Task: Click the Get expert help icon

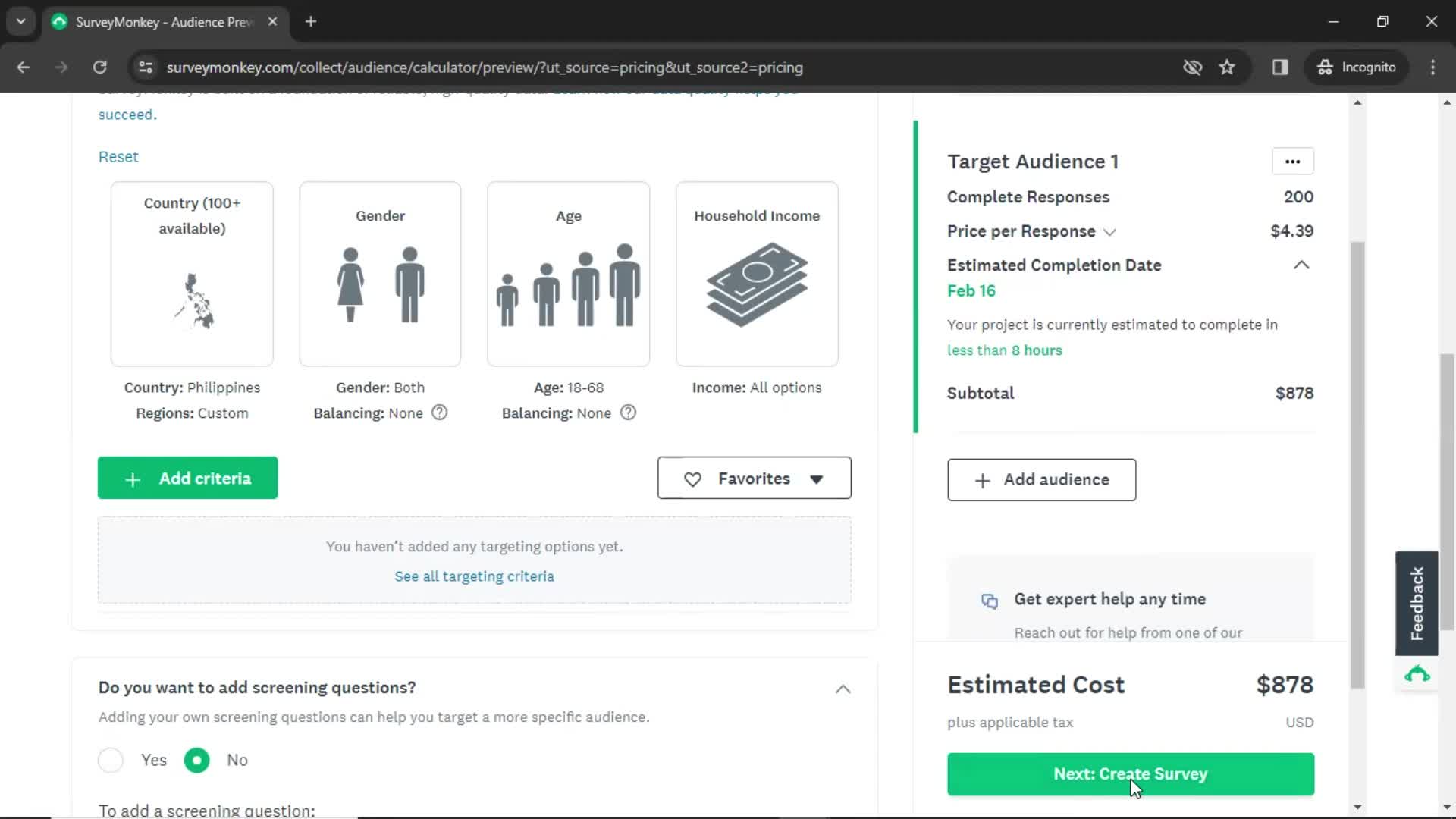Action: [989, 600]
